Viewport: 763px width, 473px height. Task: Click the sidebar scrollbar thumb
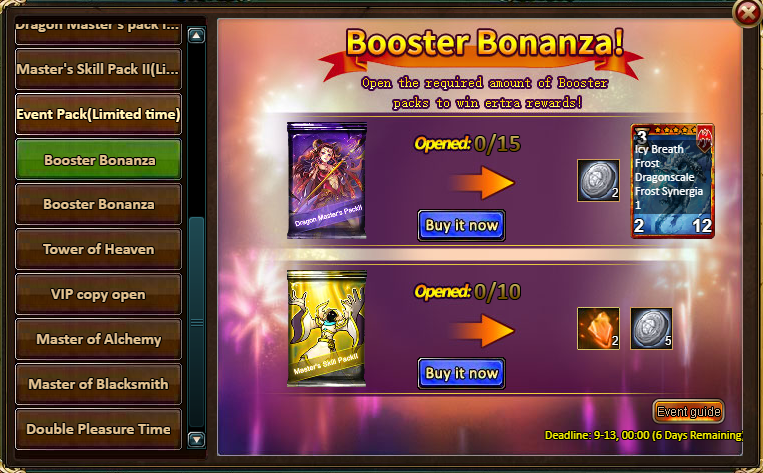tap(197, 322)
